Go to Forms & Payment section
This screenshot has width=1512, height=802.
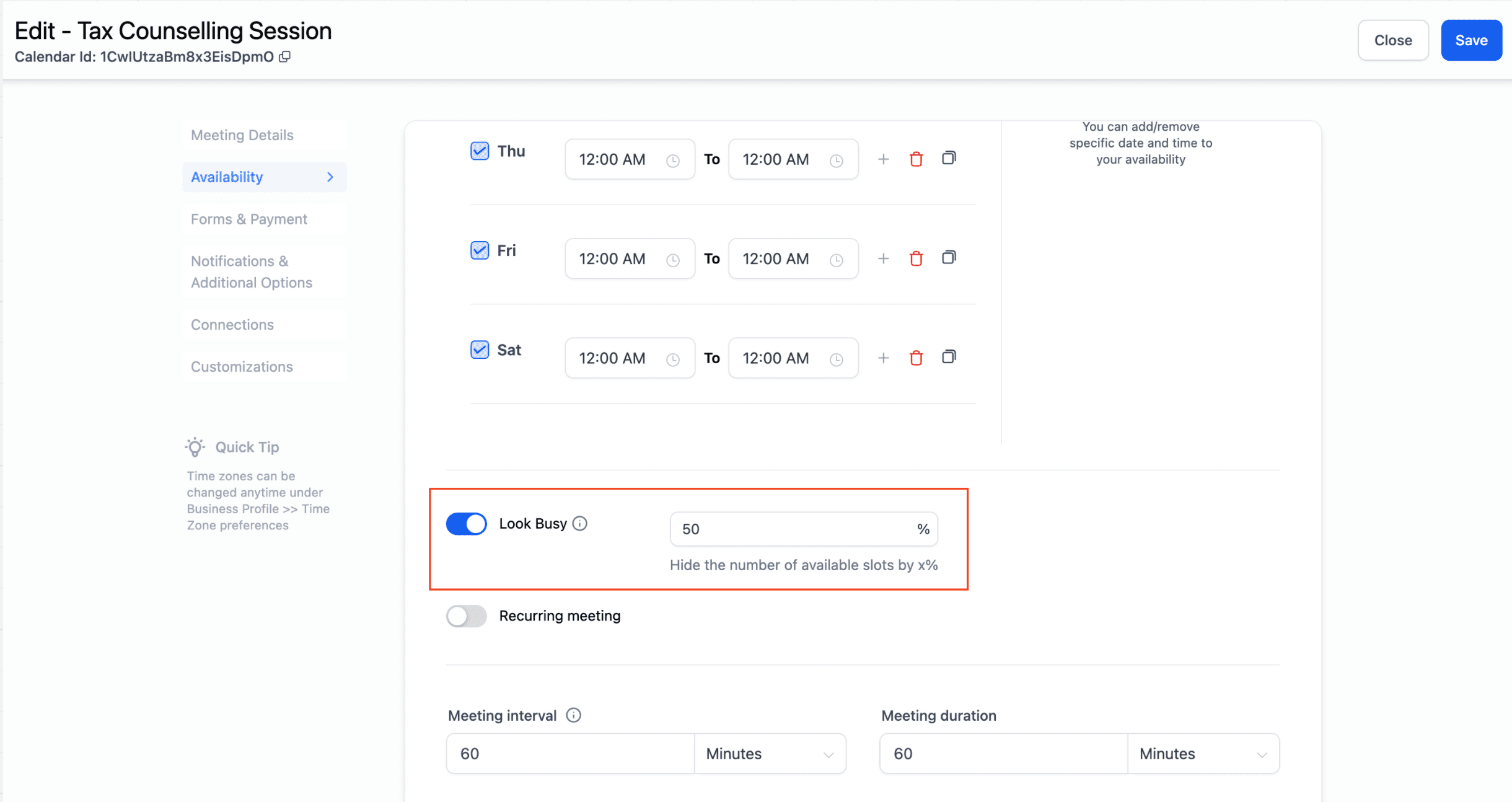click(x=265, y=219)
